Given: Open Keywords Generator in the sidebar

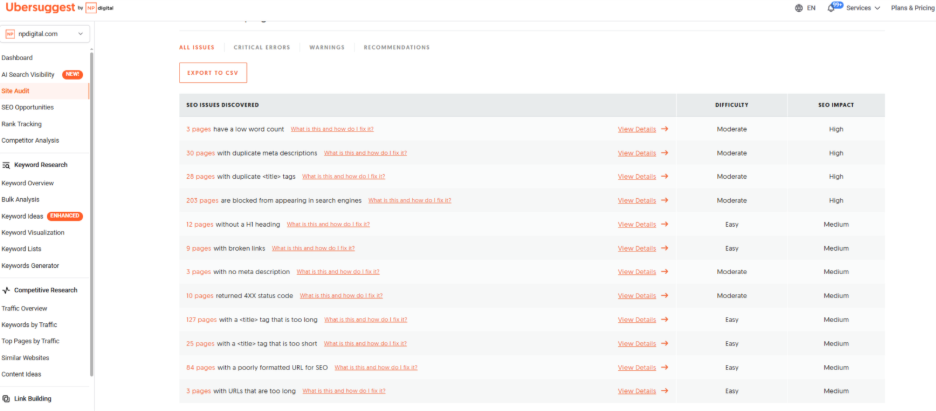Looking at the screenshot, I should coord(30,265).
